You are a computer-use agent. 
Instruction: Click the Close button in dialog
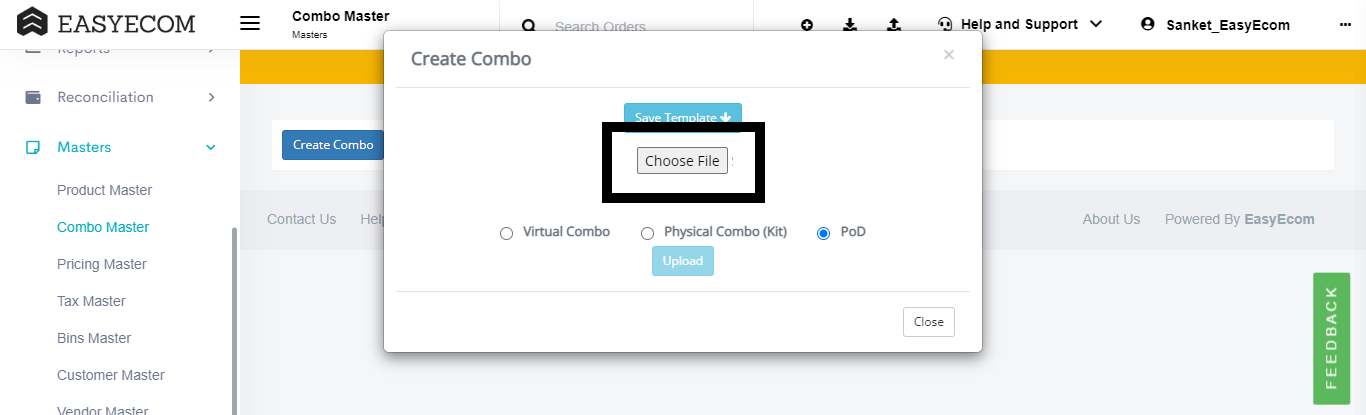click(x=929, y=322)
